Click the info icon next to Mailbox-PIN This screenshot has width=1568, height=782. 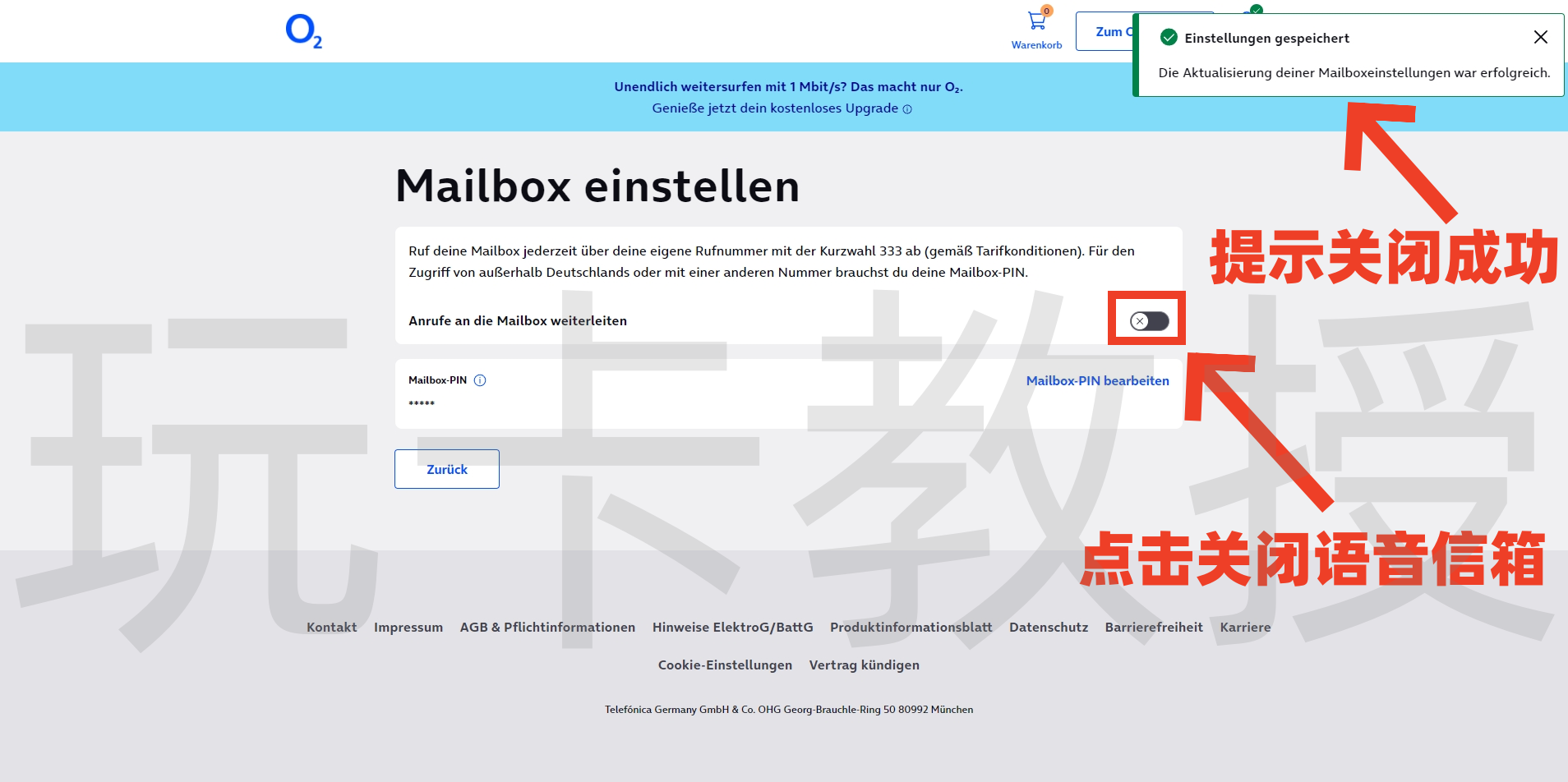point(481,379)
